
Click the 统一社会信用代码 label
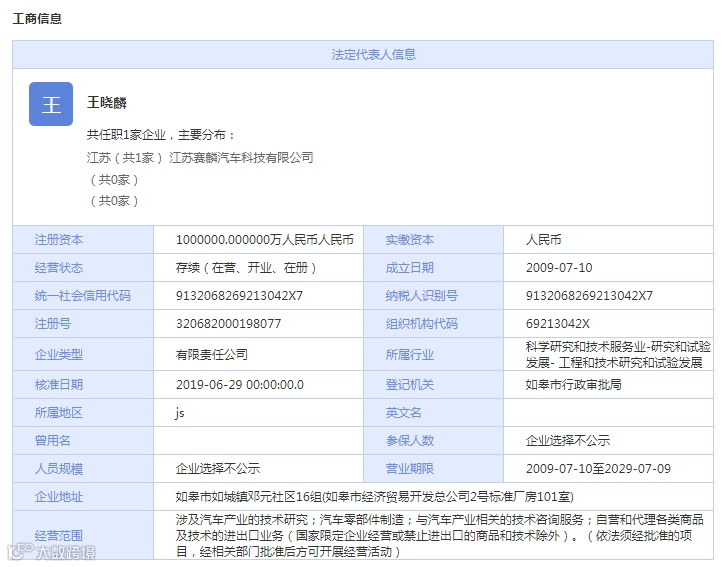coord(82,296)
